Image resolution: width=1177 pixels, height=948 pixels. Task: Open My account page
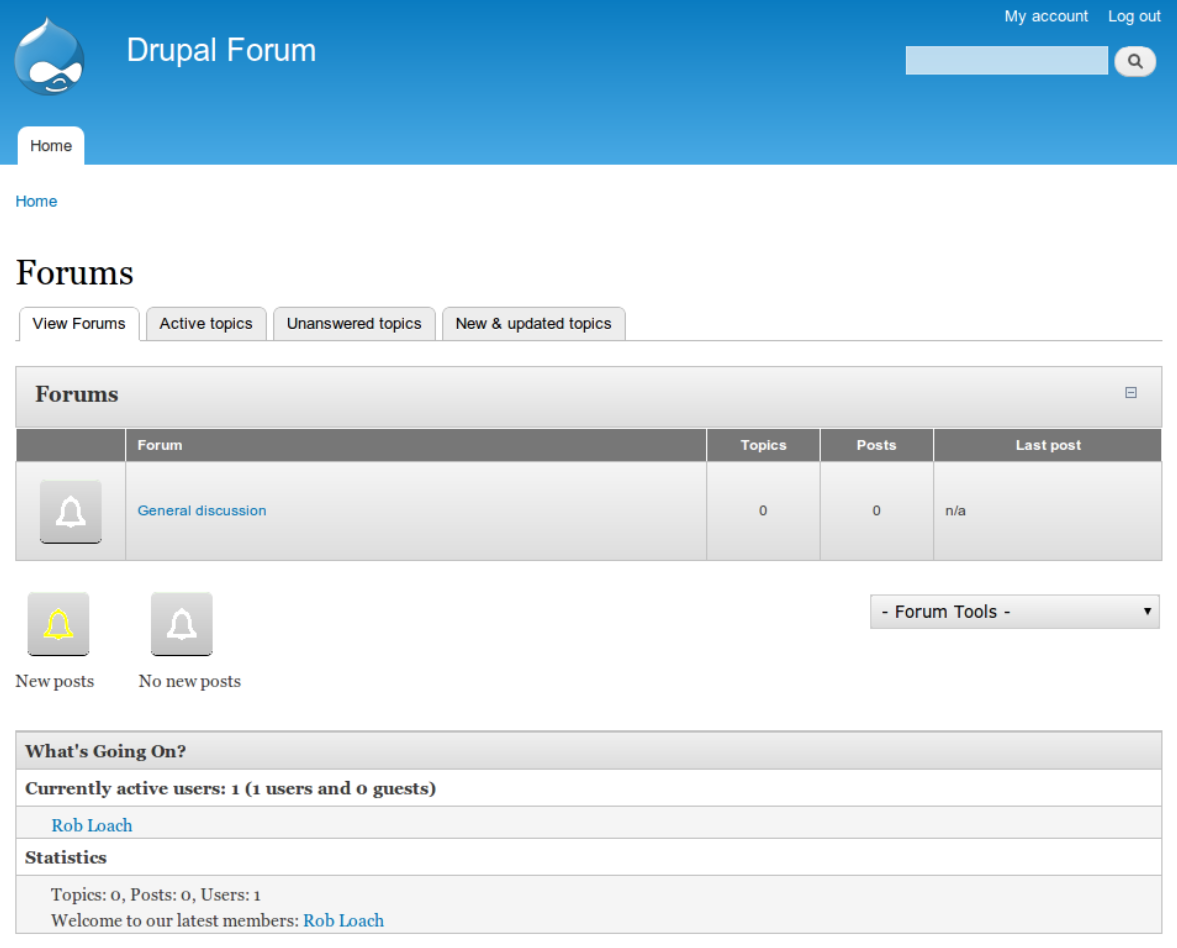(x=1046, y=16)
